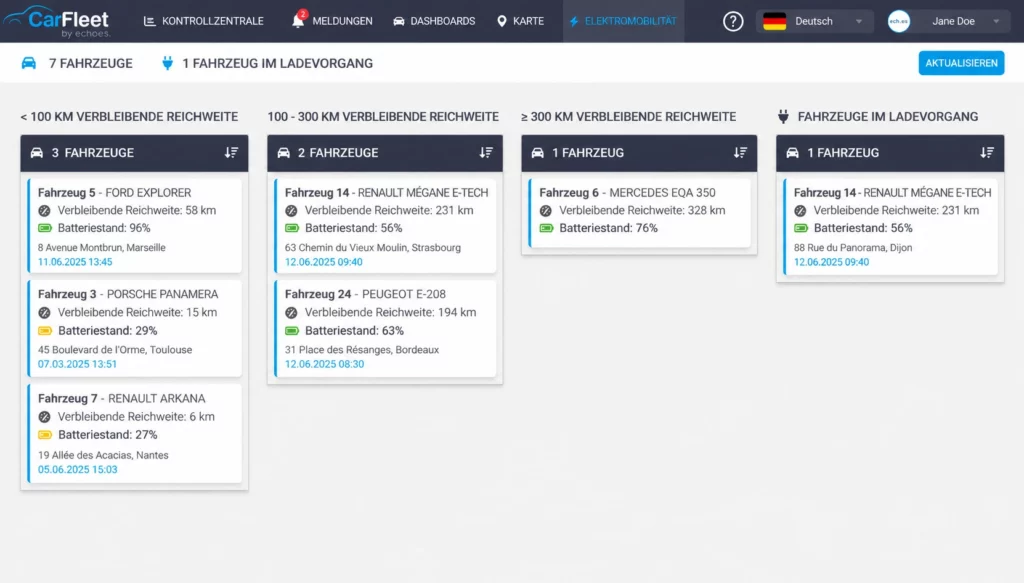Click the battery icon at Batteriestand 63%
This screenshot has width=1024, height=583.
pyautogui.click(x=292, y=330)
